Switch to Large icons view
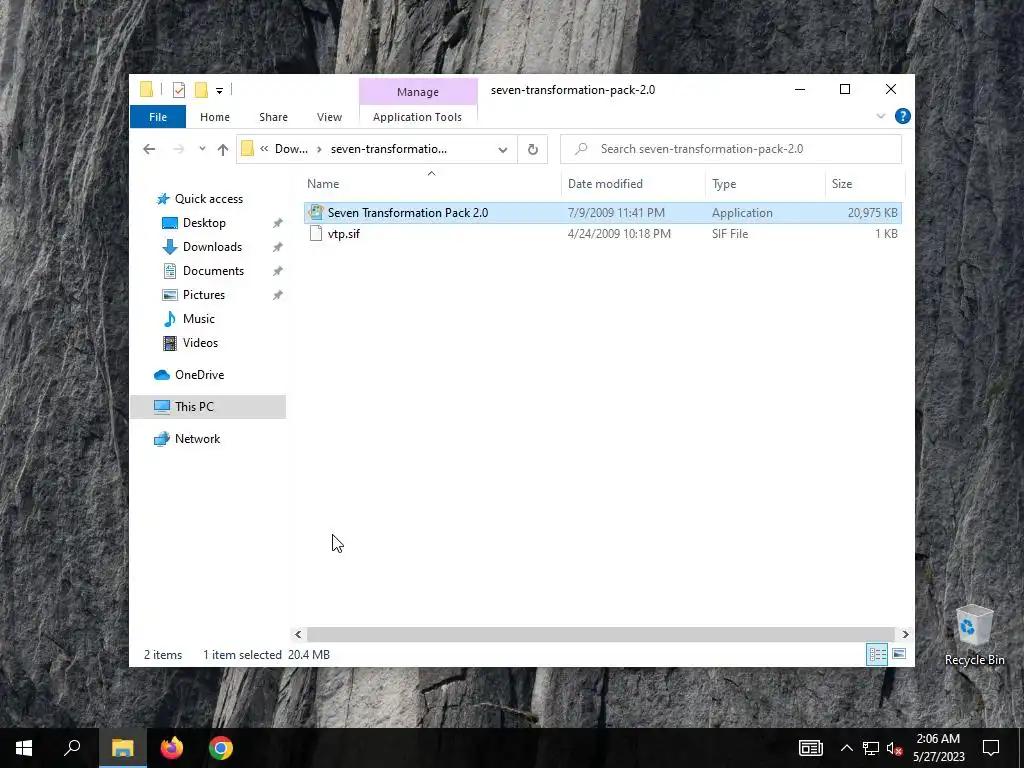1024x768 pixels. click(899, 654)
